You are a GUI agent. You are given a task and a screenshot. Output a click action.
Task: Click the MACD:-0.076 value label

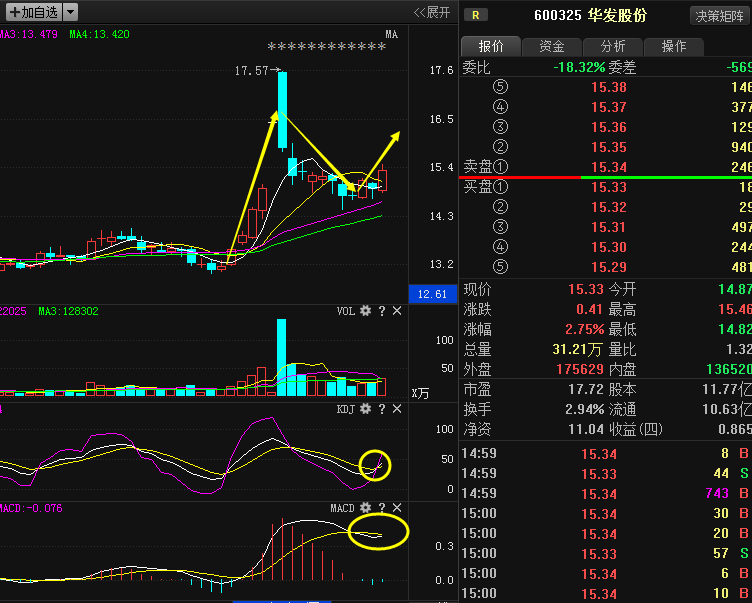click(31, 508)
